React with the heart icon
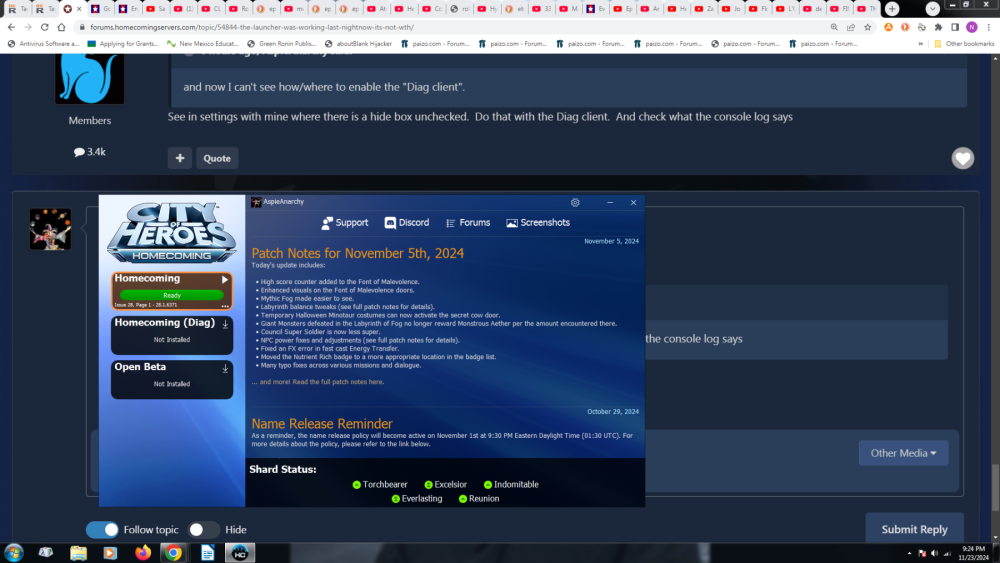 [962, 158]
